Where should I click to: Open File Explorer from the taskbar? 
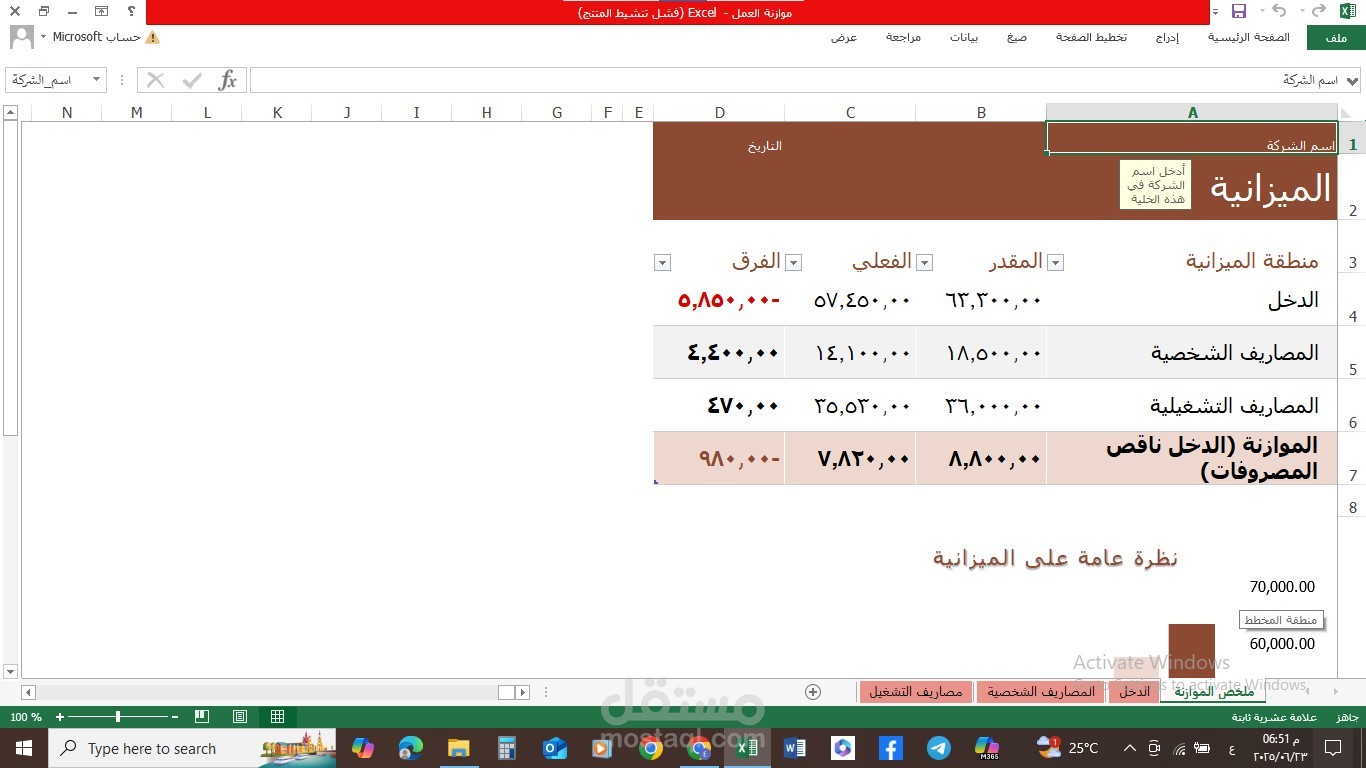pos(459,748)
